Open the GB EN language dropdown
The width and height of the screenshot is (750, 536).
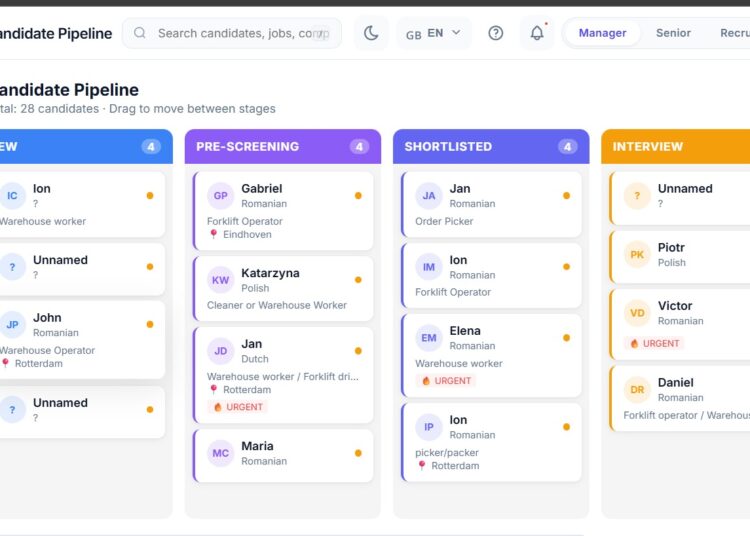pos(434,33)
